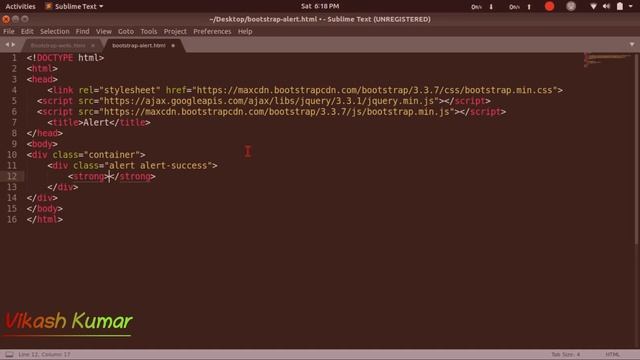Image resolution: width=640 pixels, height=360 pixels.
Task: Click line number 12 in gutter
Action: pyautogui.click(x=12, y=176)
